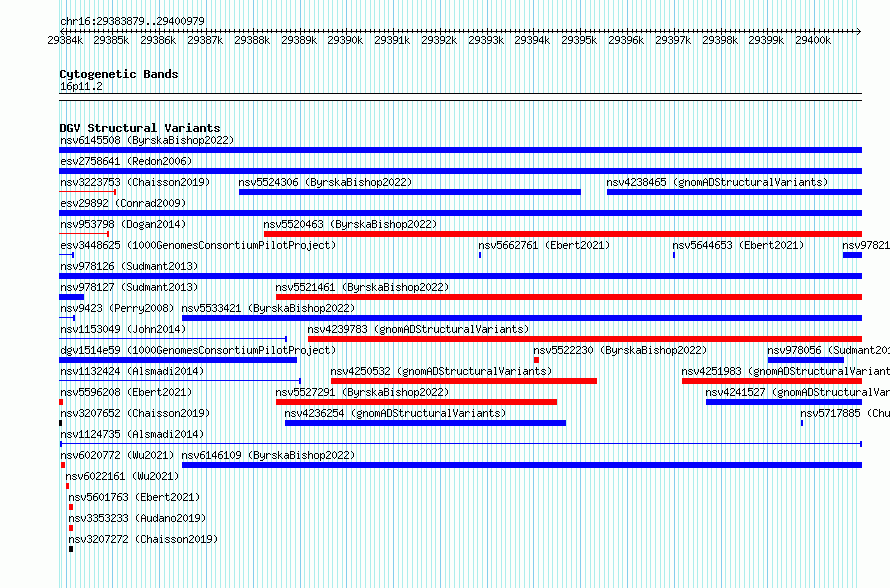Open the esv2758641 (Redon2006) variant label
Image resolution: width=890 pixels, height=588 pixels.
coord(126,161)
